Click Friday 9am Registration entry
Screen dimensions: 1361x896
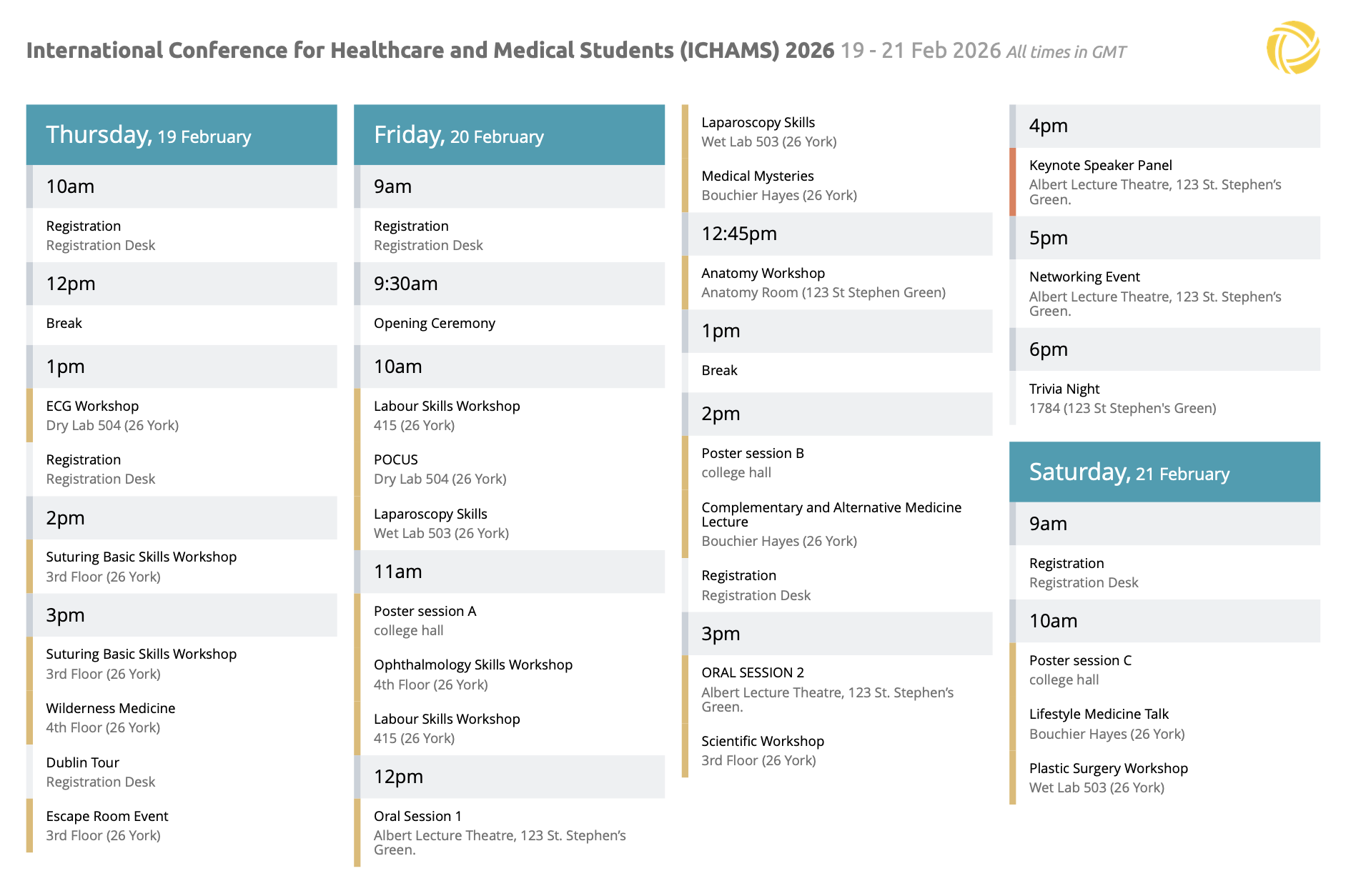click(x=509, y=235)
